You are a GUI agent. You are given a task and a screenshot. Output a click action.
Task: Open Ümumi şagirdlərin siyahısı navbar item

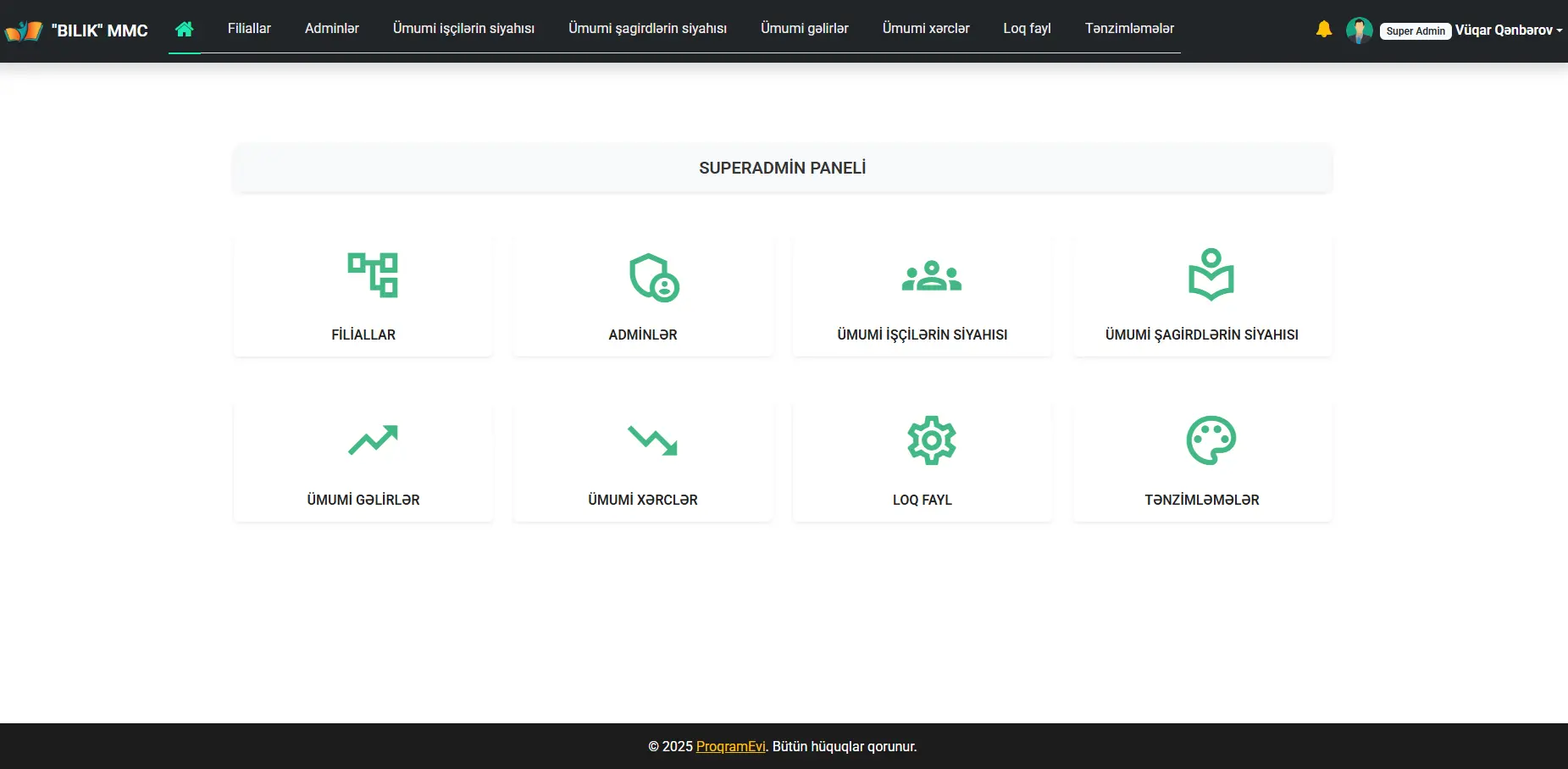pos(647,29)
